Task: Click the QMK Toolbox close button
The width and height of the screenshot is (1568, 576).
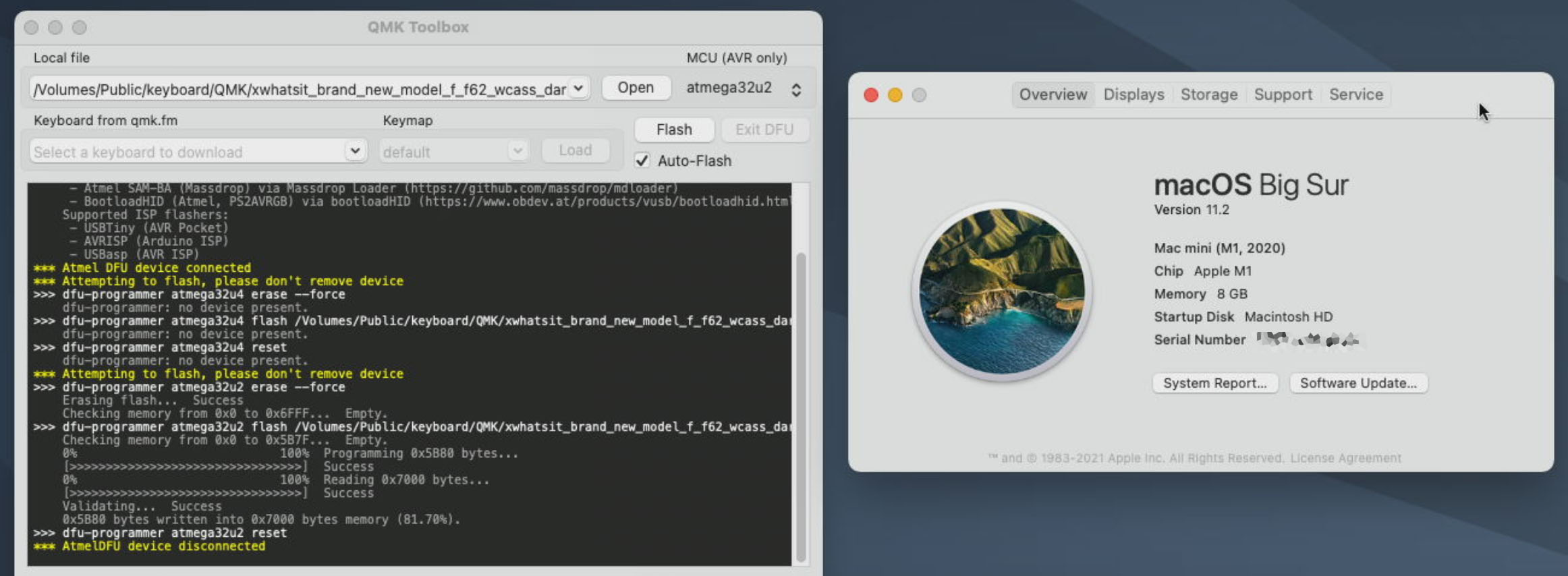Action: pos(31,28)
